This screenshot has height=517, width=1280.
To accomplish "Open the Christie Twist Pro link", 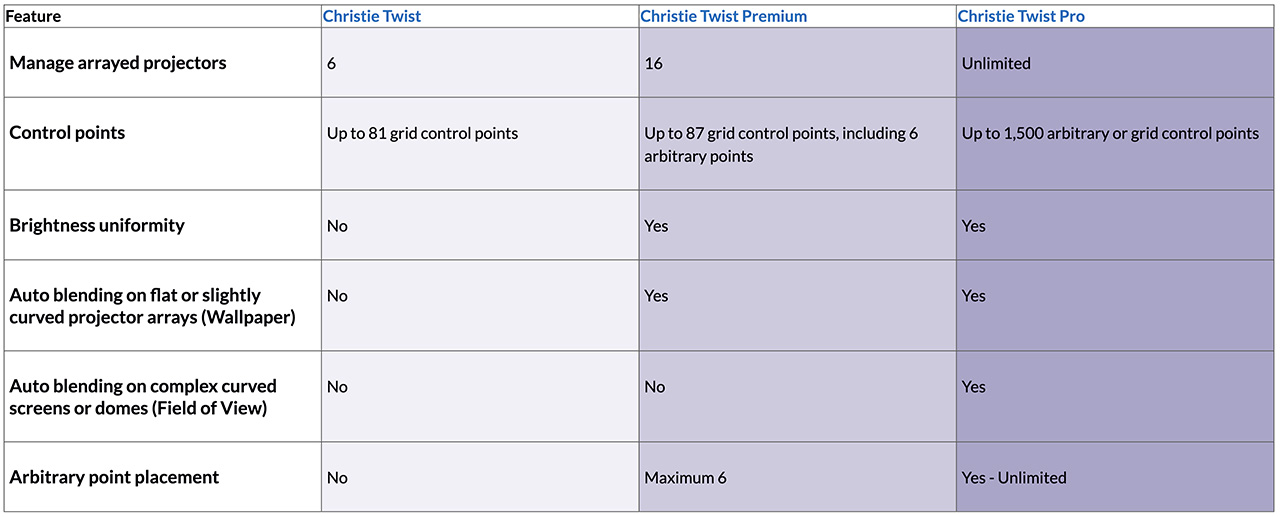I will pos(1020,17).
